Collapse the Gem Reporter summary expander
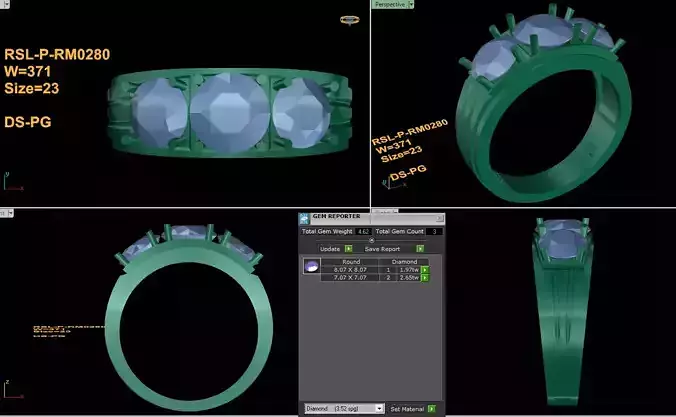This screenshot has width=676, height=417. (372, 240)
